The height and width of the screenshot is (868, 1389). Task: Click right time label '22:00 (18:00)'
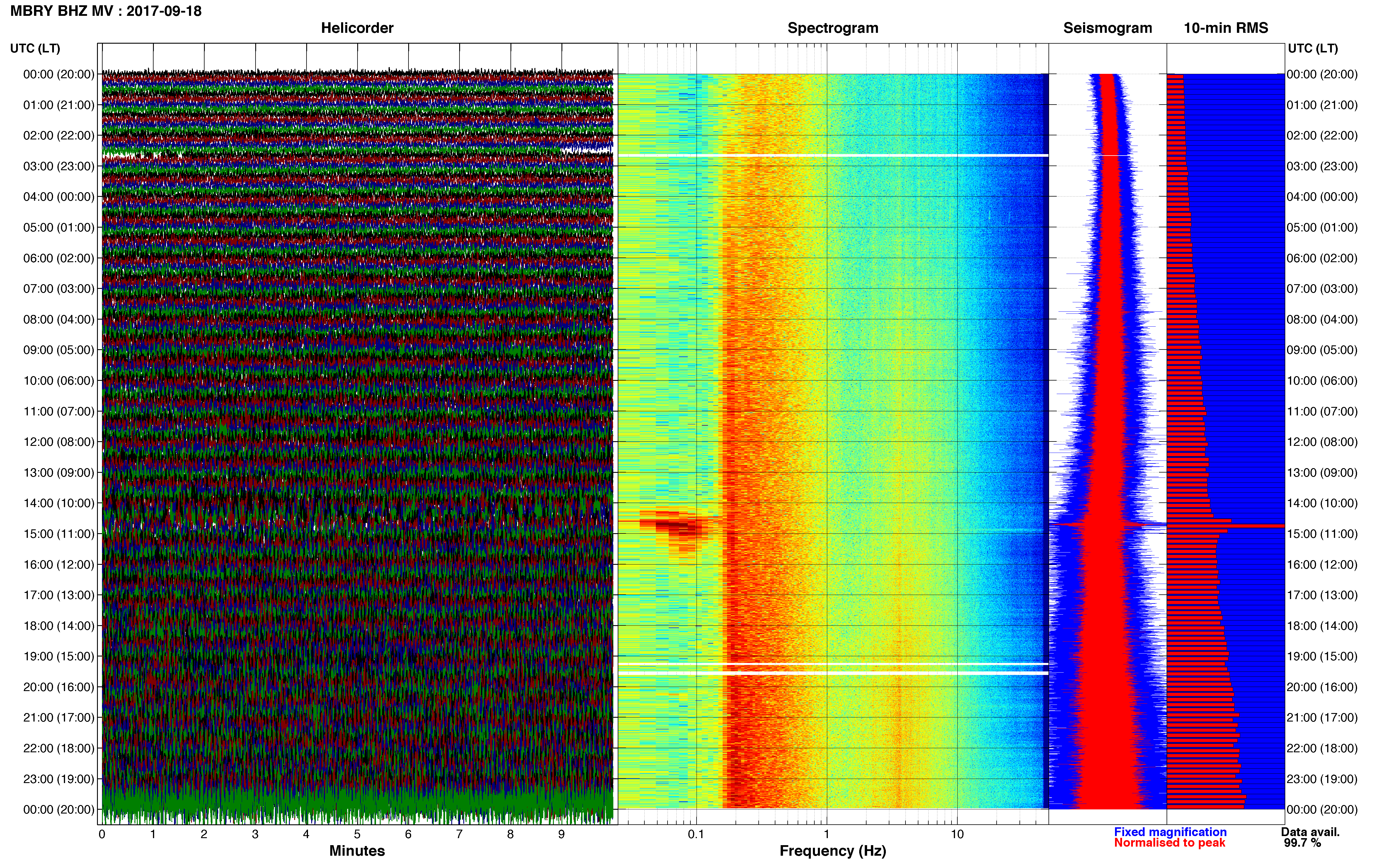(x=1322, y=748)
